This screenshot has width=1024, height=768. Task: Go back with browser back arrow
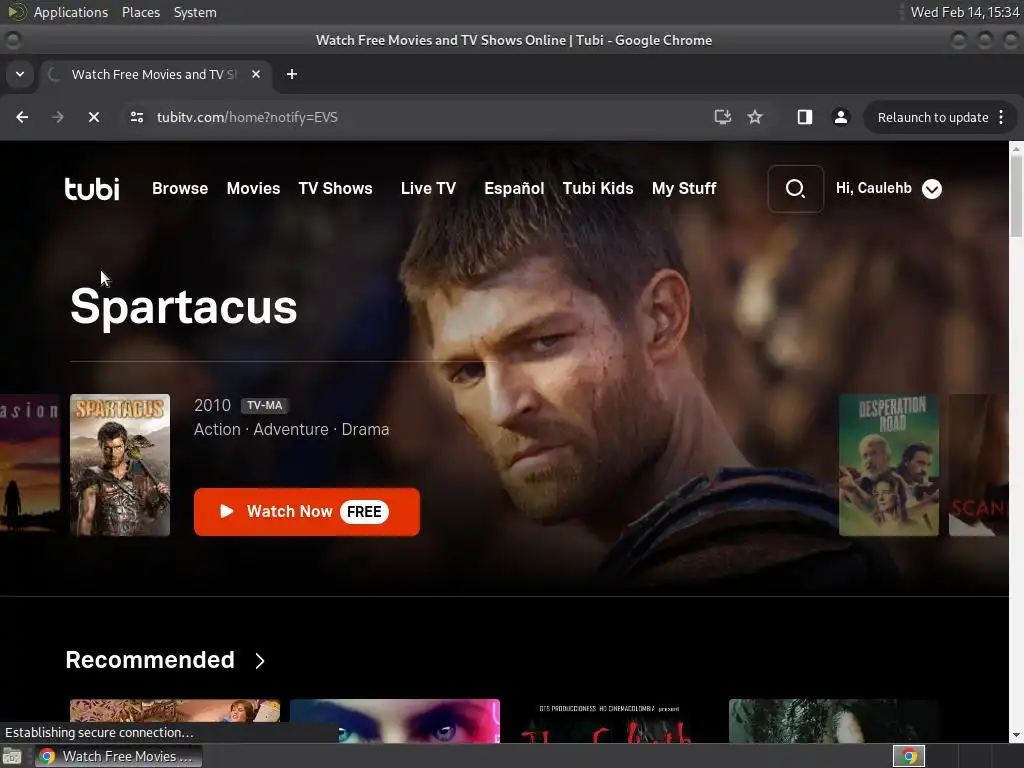(22, 118)
